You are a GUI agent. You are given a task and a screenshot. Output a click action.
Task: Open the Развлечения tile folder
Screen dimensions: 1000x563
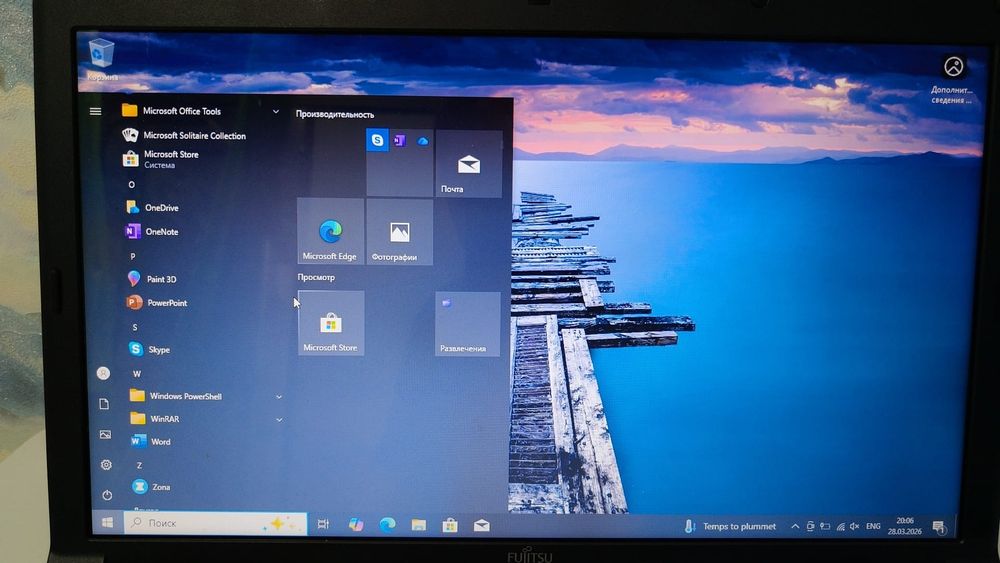pos(467,324)
